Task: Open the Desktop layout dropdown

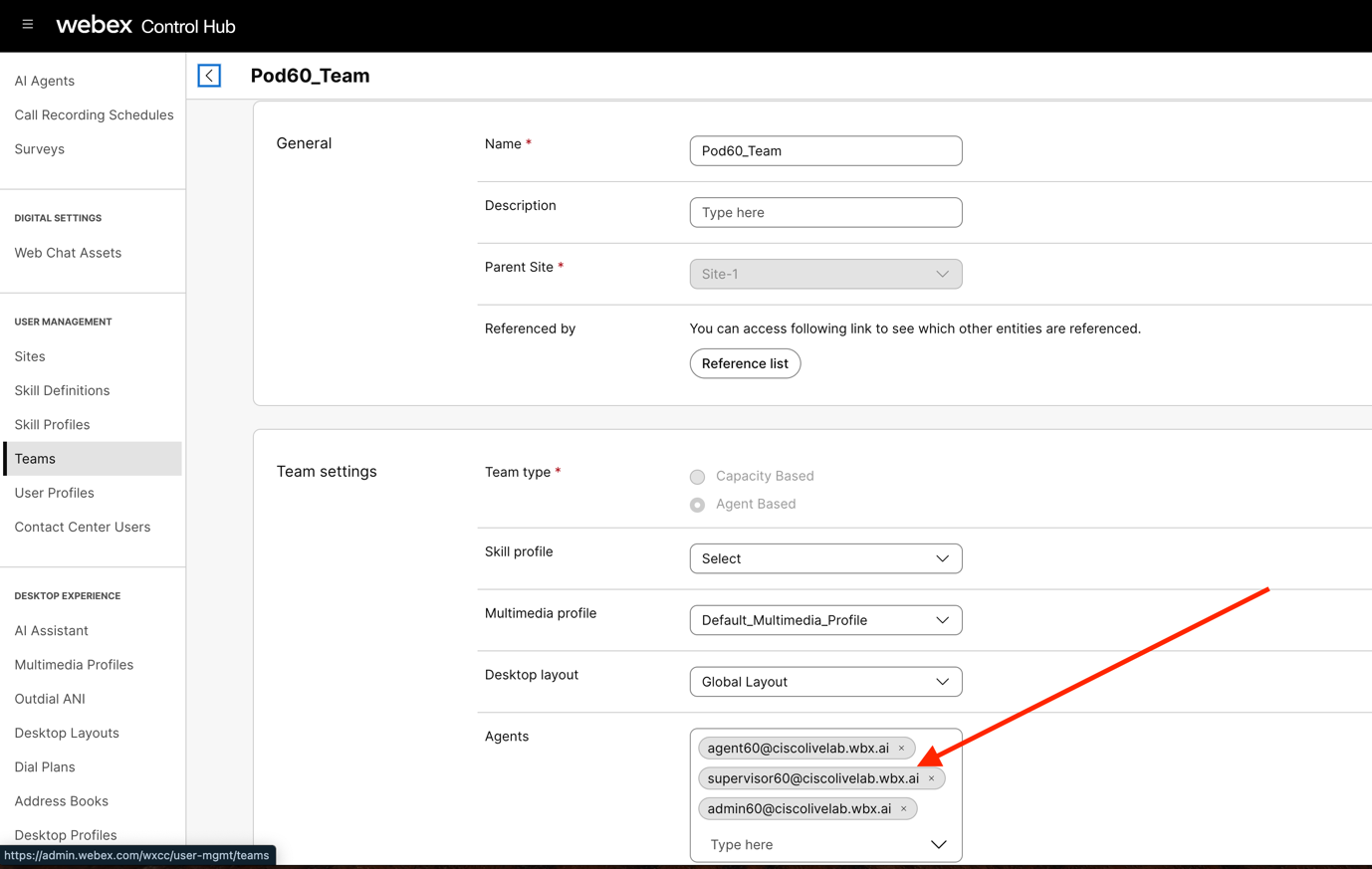Action: click(x=825, y=682)
